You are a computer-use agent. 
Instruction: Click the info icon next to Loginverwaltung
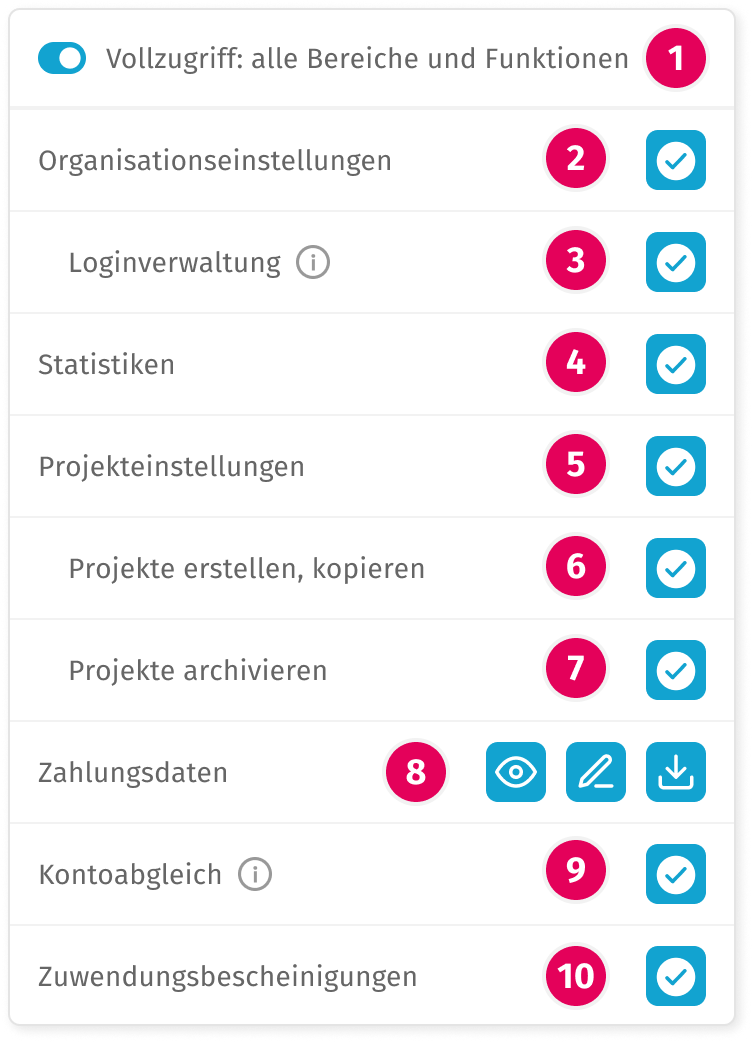point(313,263)
